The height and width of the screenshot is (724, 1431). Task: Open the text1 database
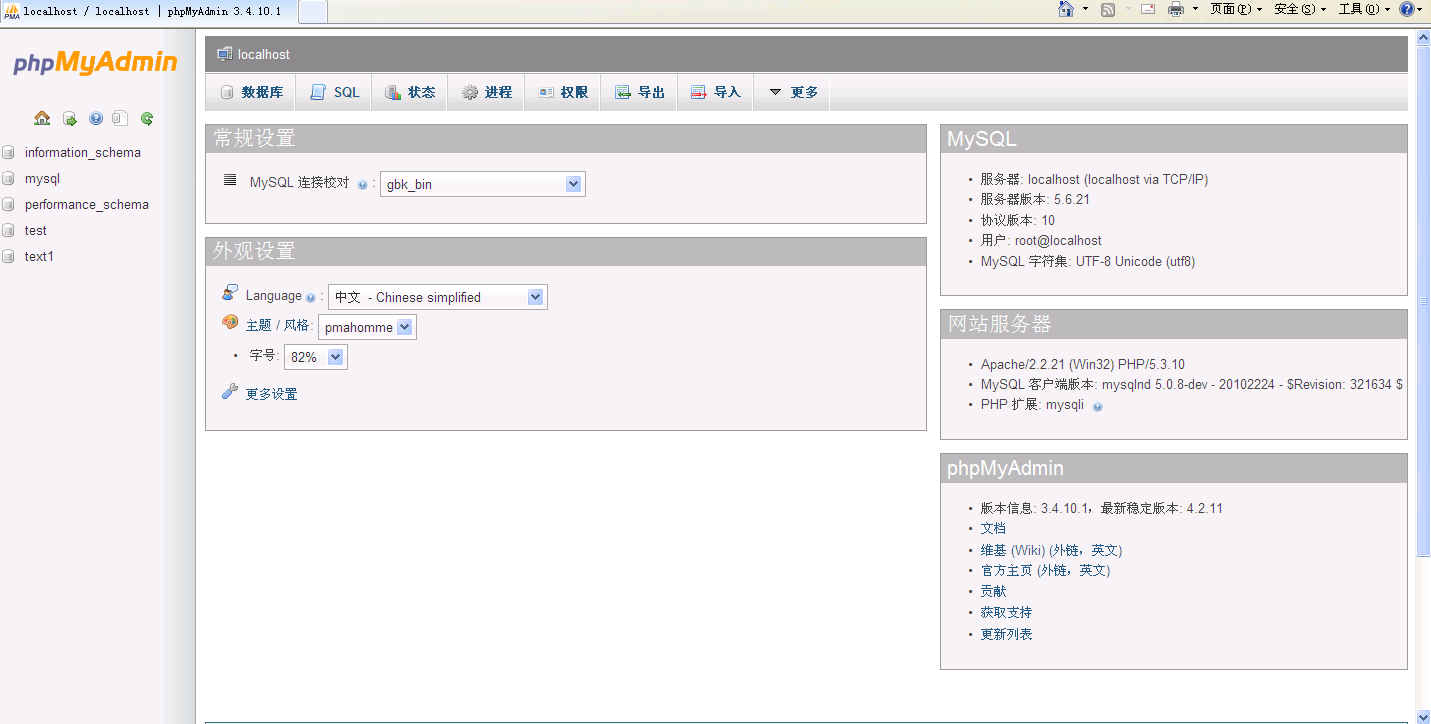tap(39, 257)
